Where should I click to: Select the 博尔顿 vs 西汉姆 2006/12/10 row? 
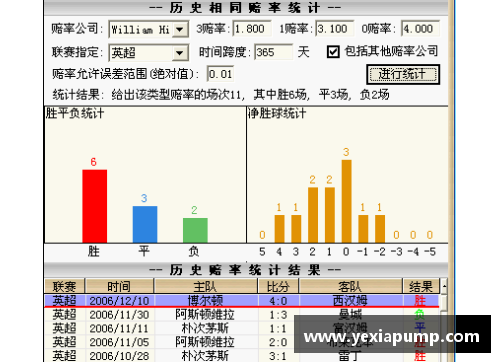[x=242, y=301]
